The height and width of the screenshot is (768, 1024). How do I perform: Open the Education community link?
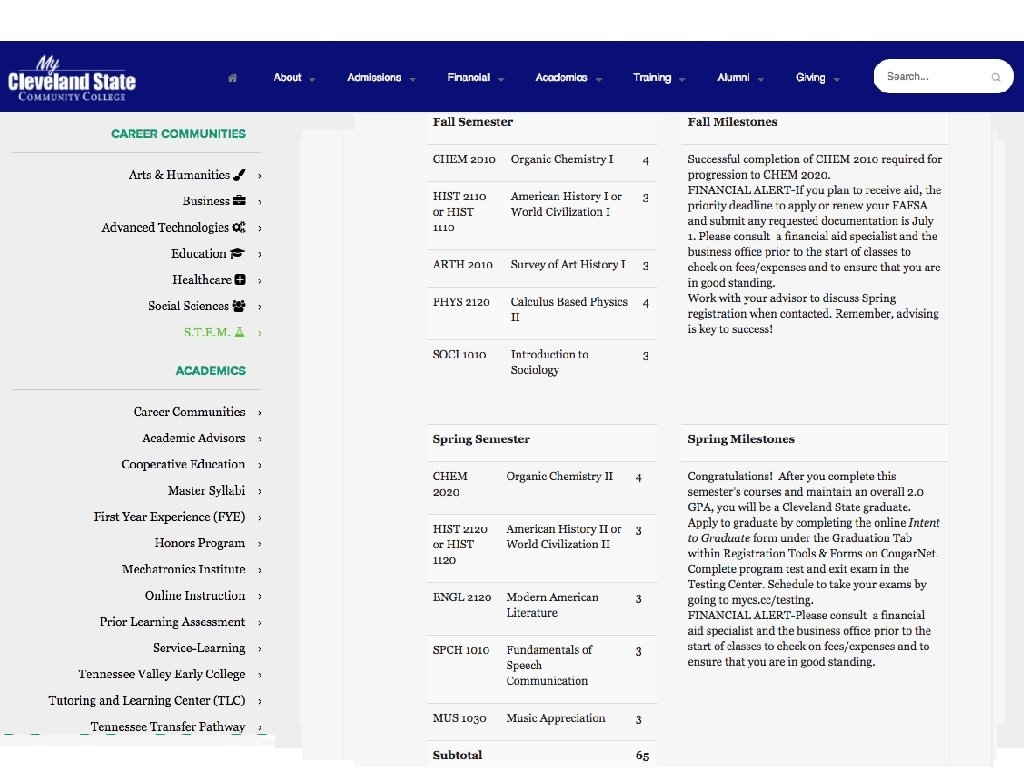click(199, 253)
